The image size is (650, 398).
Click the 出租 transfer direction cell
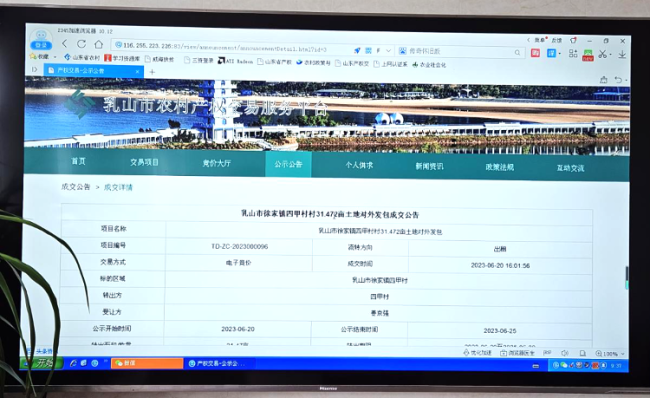coord(500,249)
